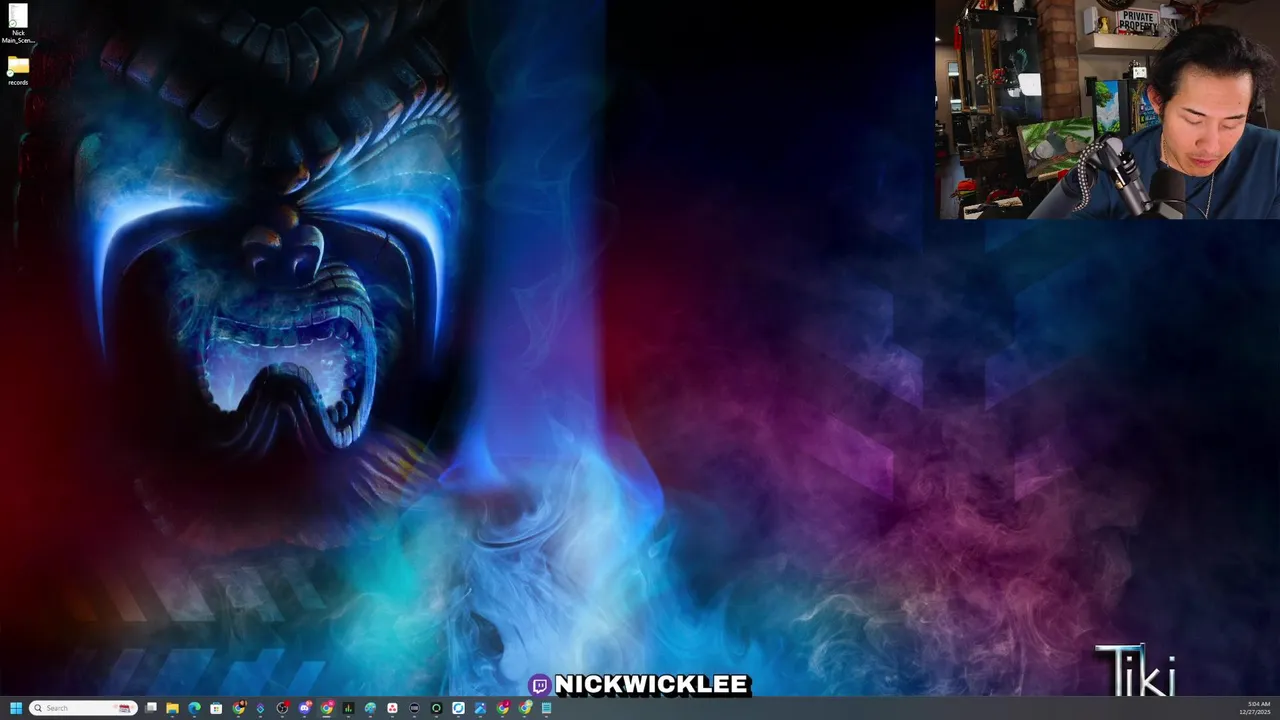Open the teal notepad-style app at taskbar end
The width and height of the screenshot is (1280, 720).
coord(546,708)
